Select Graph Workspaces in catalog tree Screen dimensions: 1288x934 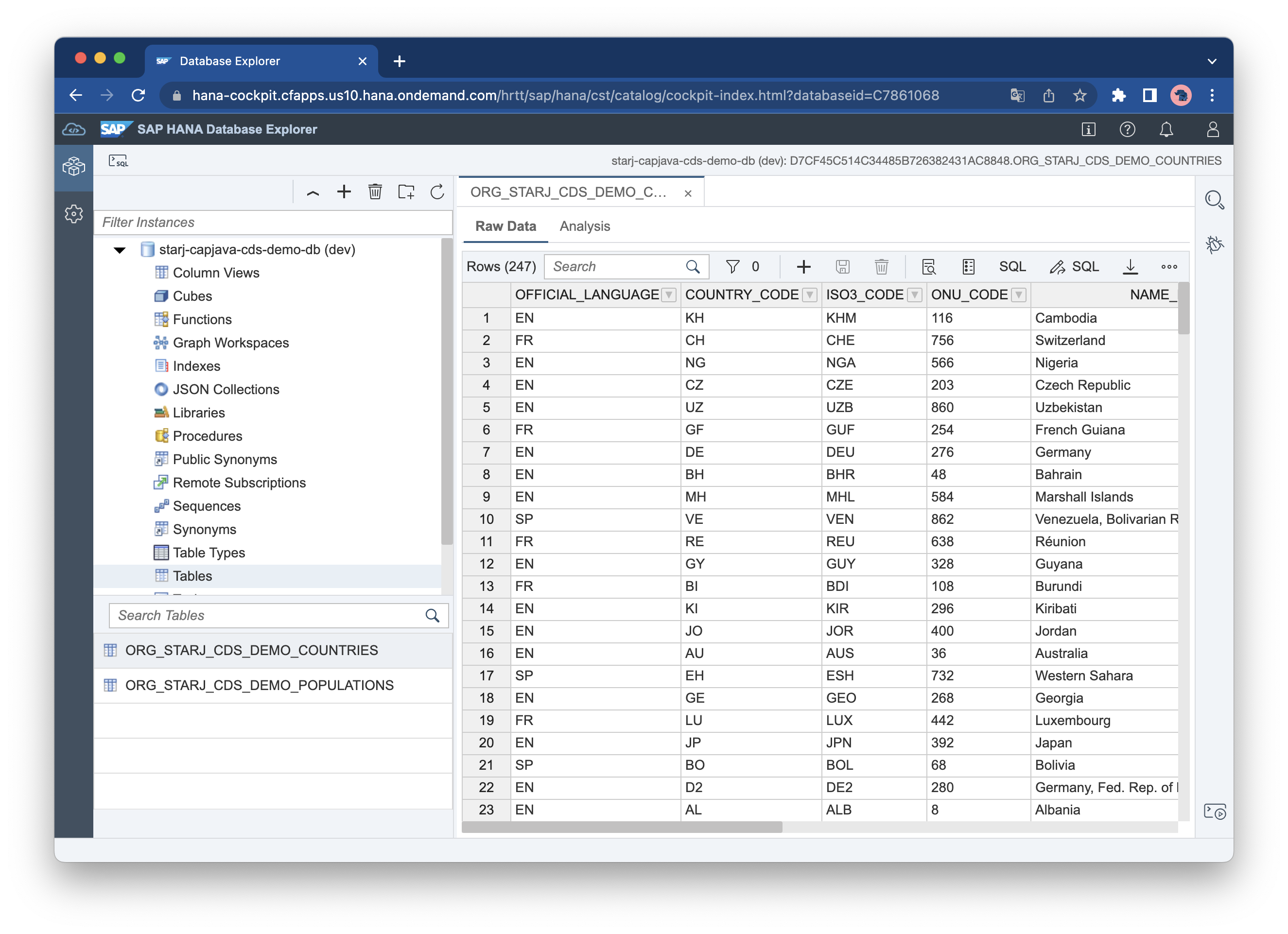(230, 343)
